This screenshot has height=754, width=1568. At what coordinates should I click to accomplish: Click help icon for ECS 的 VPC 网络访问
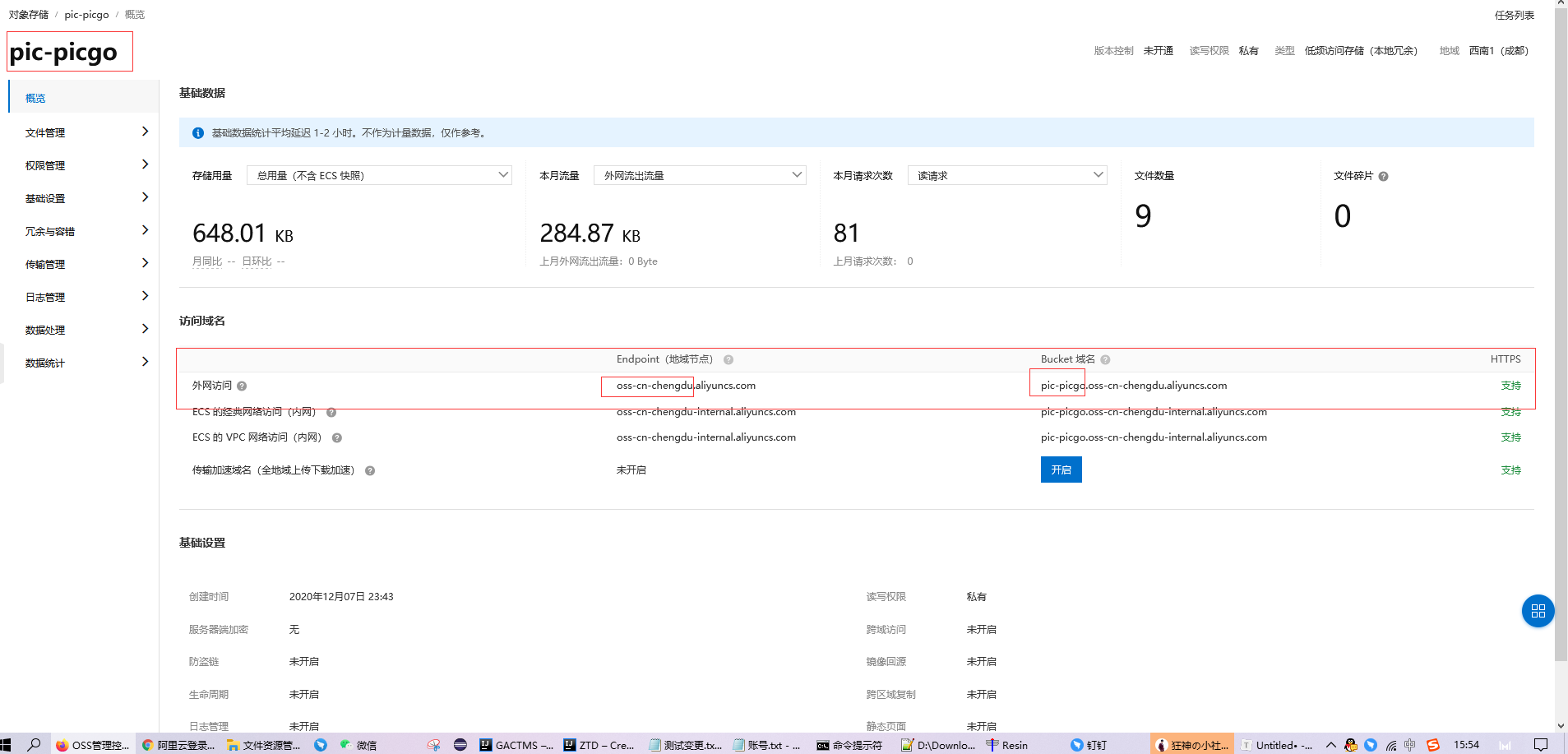(337, 437)
